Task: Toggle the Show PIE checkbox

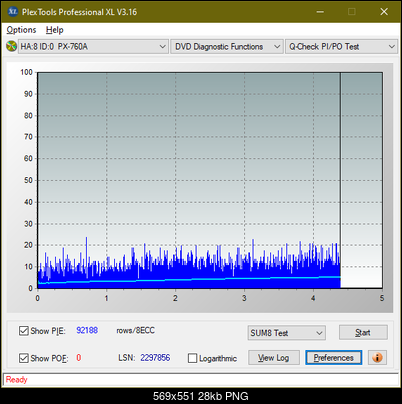Action: click(x=24, y=331)
